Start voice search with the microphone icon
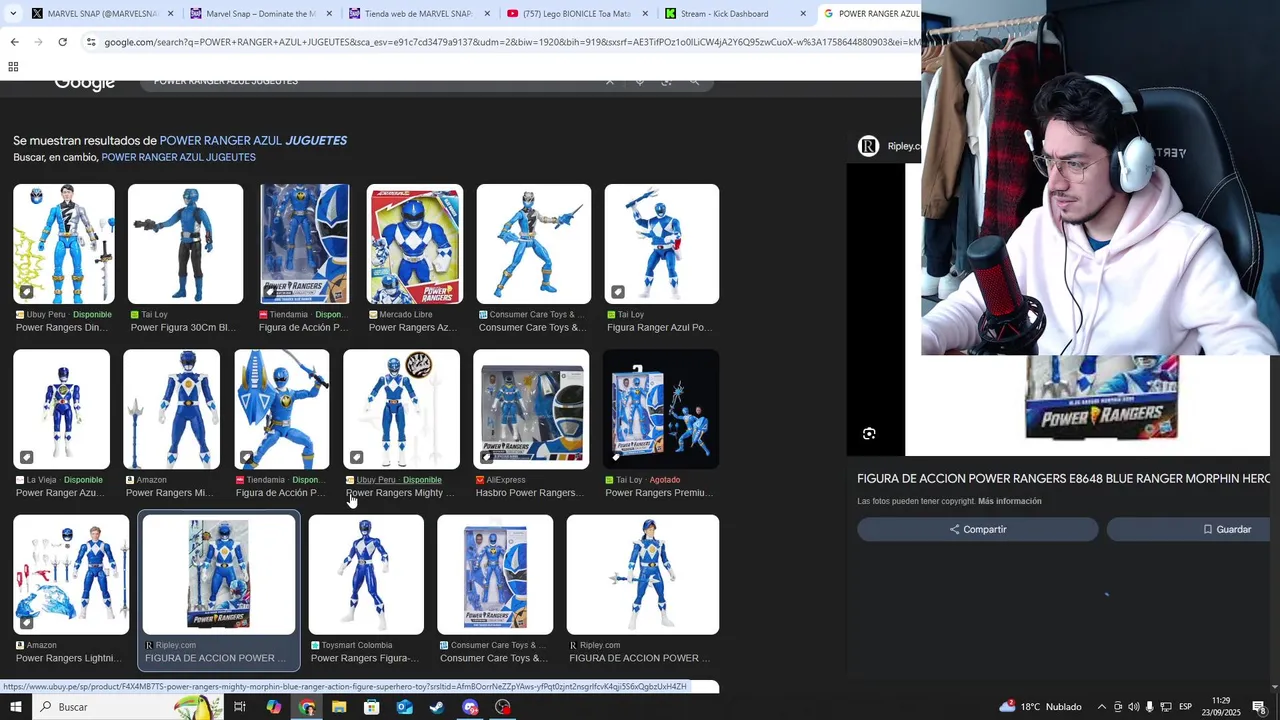 click(639, 81)
